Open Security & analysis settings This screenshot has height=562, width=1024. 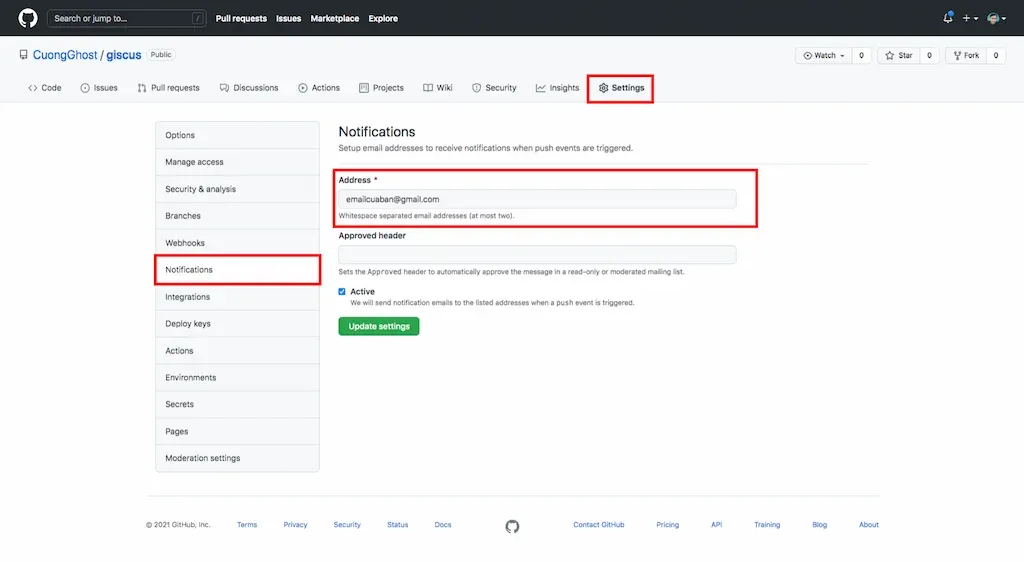coord(237,189)
